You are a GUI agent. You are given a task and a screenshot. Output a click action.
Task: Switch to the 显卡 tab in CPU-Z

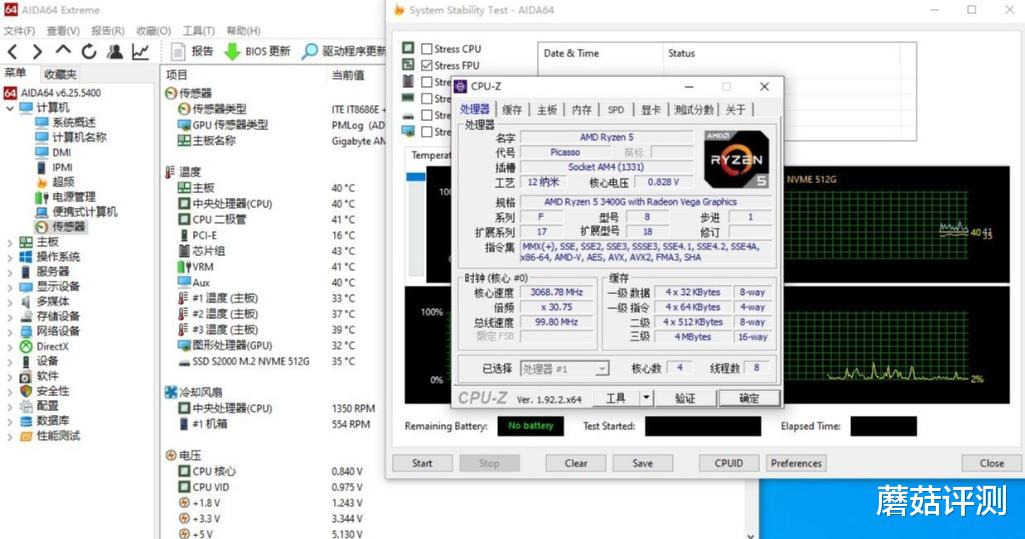click(650, 110)
